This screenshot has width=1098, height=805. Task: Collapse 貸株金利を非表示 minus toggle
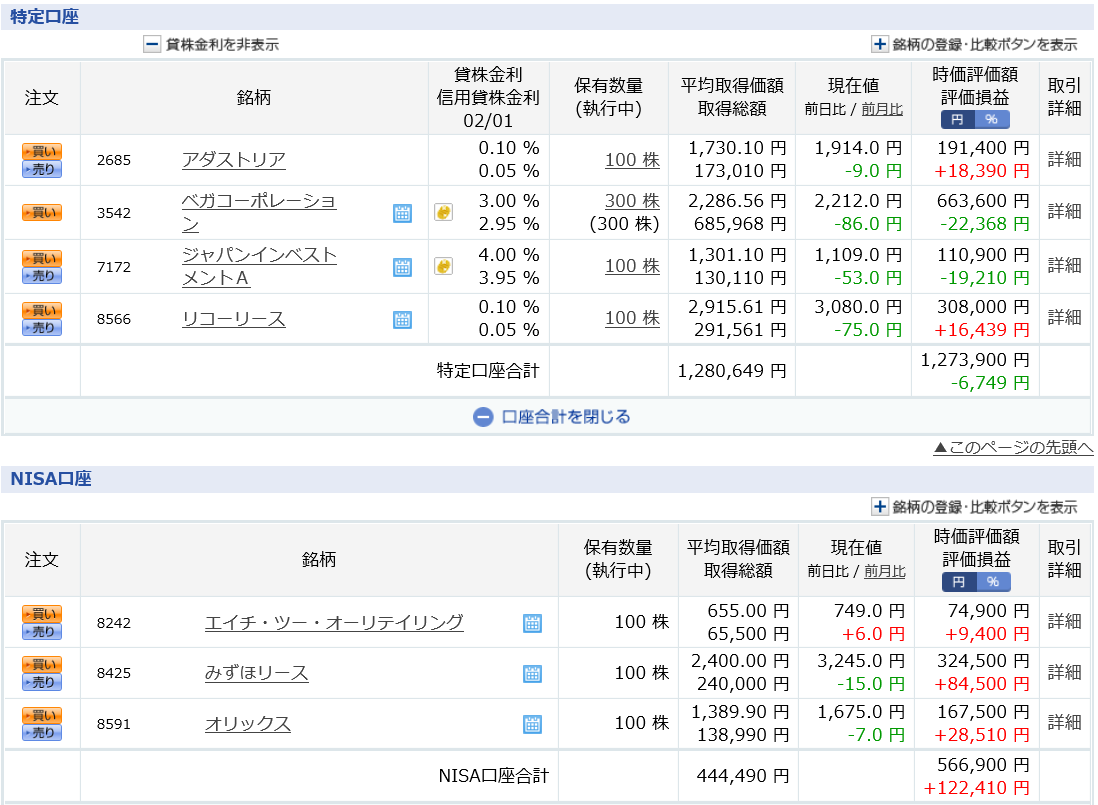tap(152, 45)
